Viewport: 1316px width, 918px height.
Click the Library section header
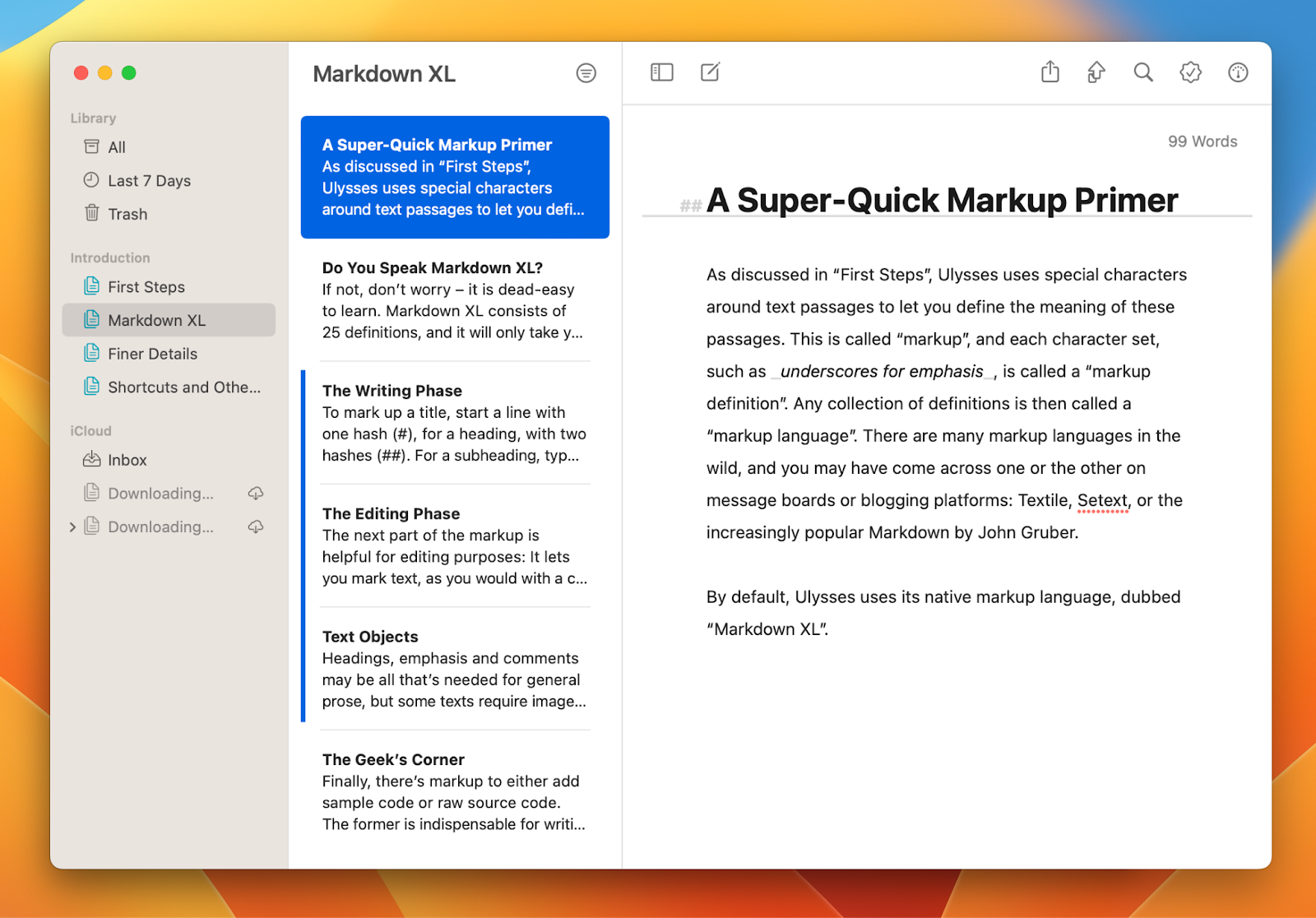point(93,118)
